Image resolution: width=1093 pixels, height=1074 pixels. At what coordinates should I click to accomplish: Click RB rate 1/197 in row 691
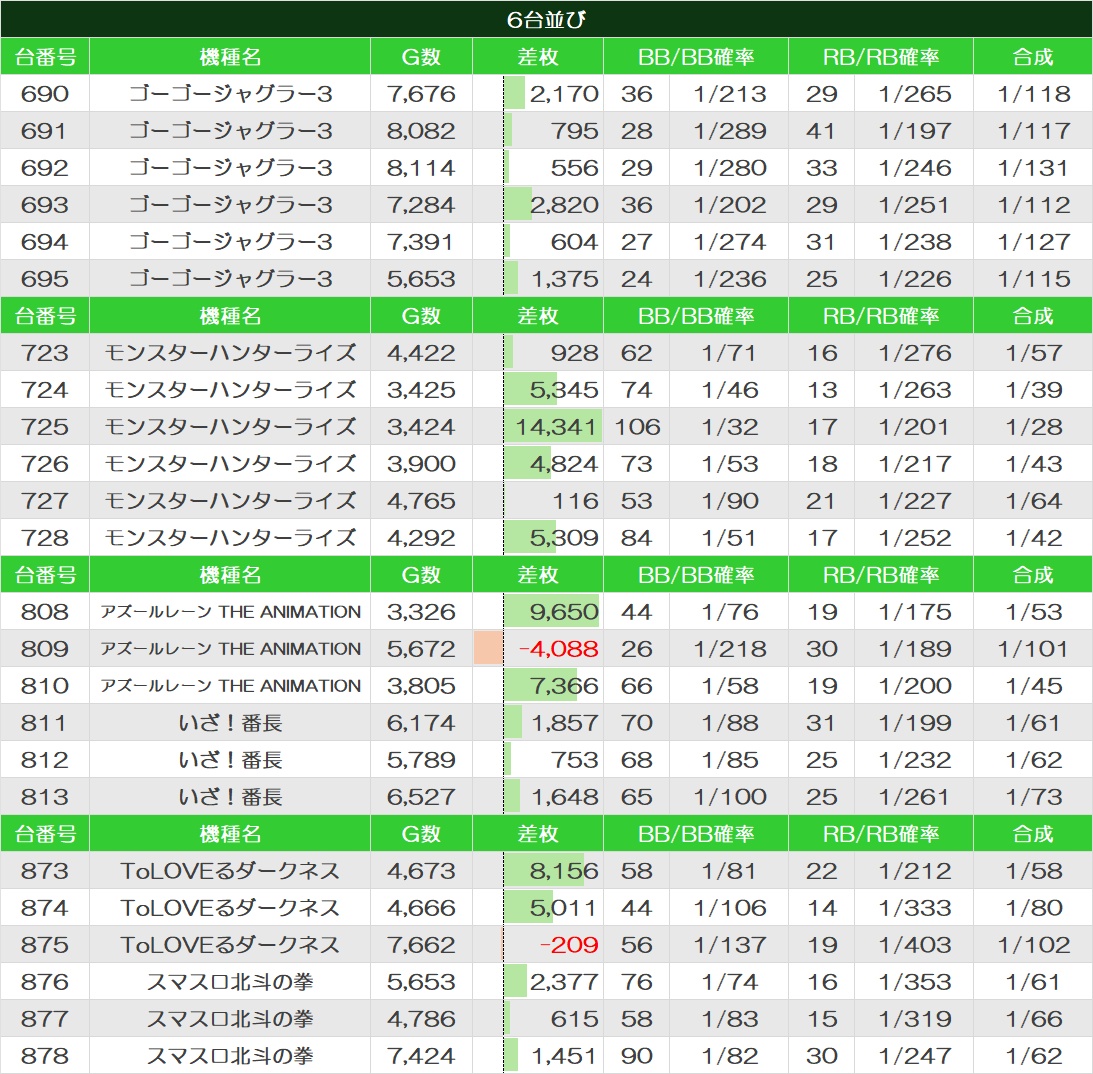915,130
